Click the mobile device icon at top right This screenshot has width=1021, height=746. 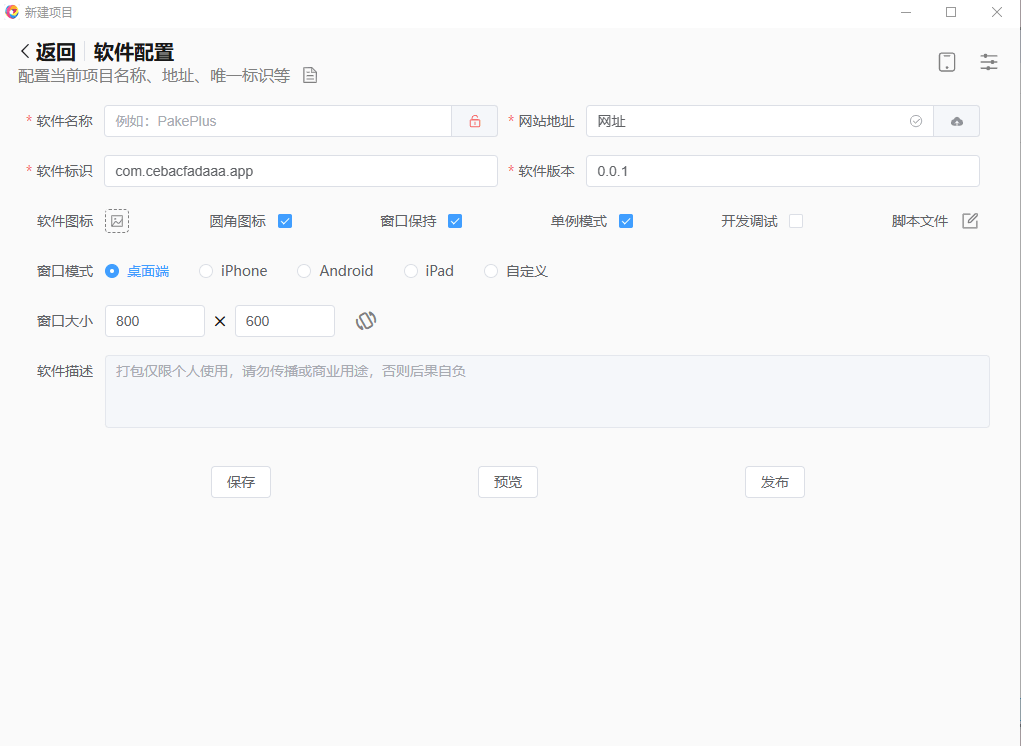coord(946,62)
